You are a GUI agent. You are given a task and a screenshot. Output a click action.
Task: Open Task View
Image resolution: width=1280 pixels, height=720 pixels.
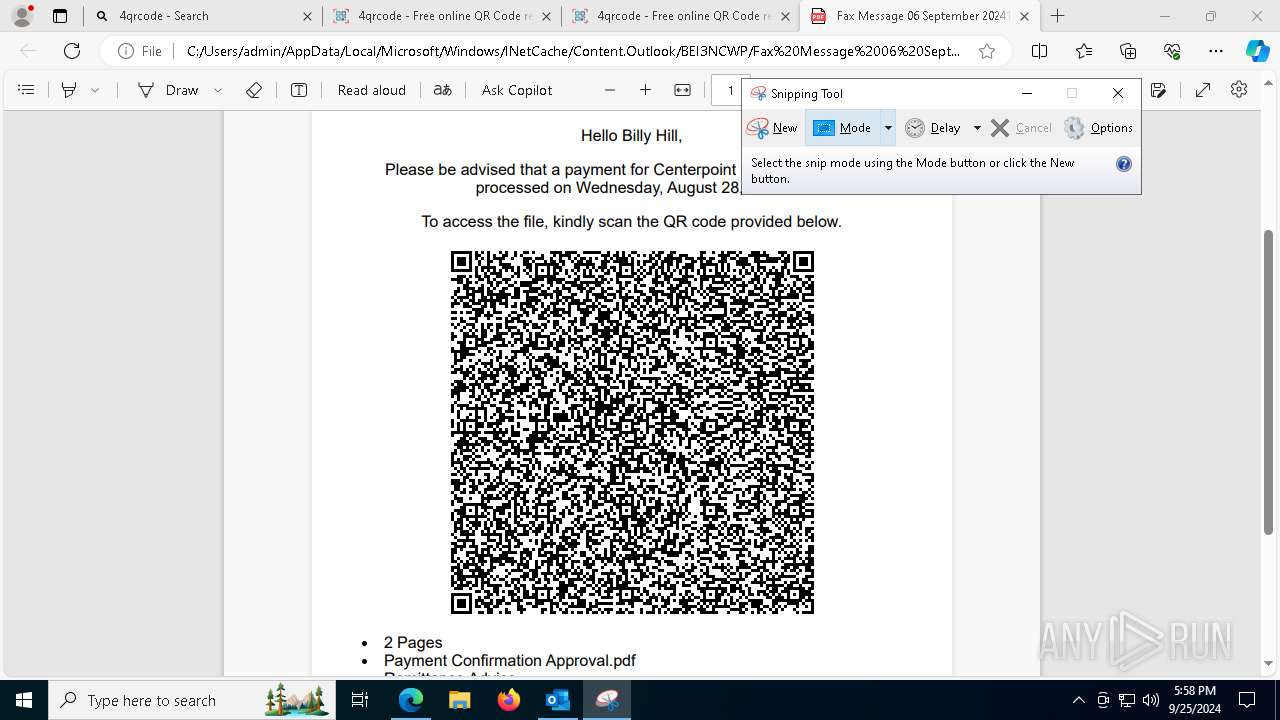(361, 700)
